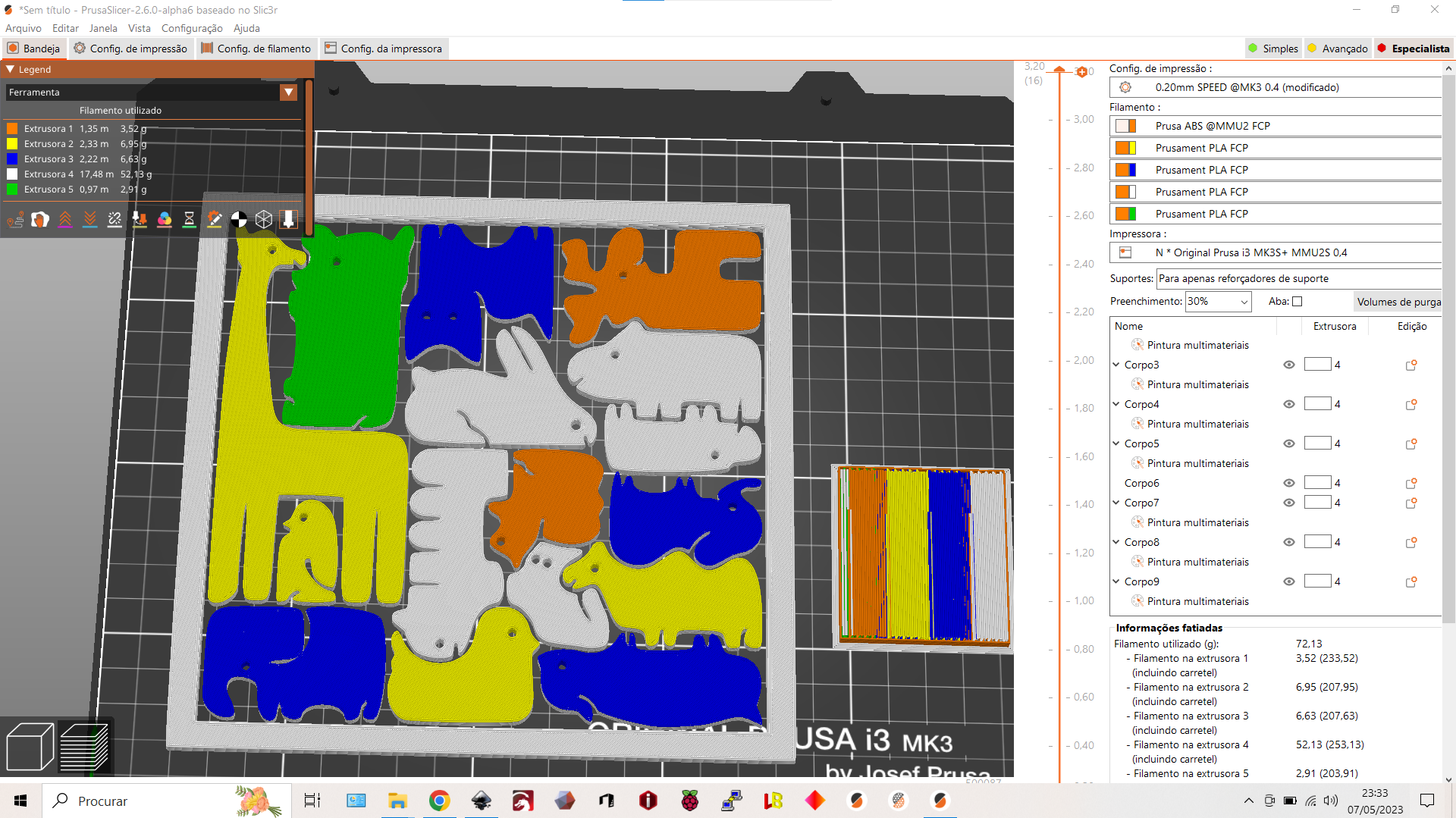Toggle visibility of Corpo5
Image resolution: width=1456 pixels, height=818 pixels.
tap(1288, 443)
